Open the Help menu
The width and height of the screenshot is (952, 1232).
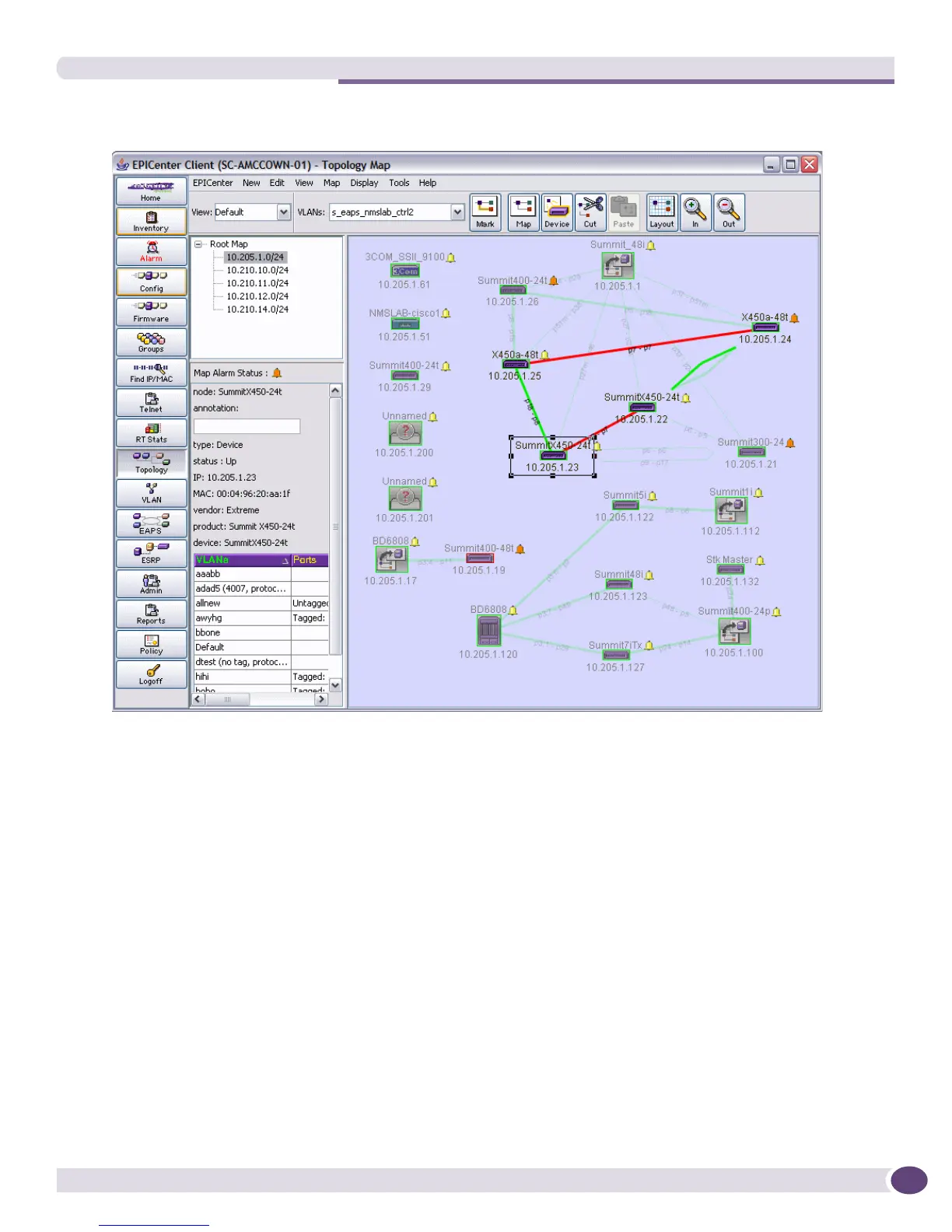[x=428, y=183]
